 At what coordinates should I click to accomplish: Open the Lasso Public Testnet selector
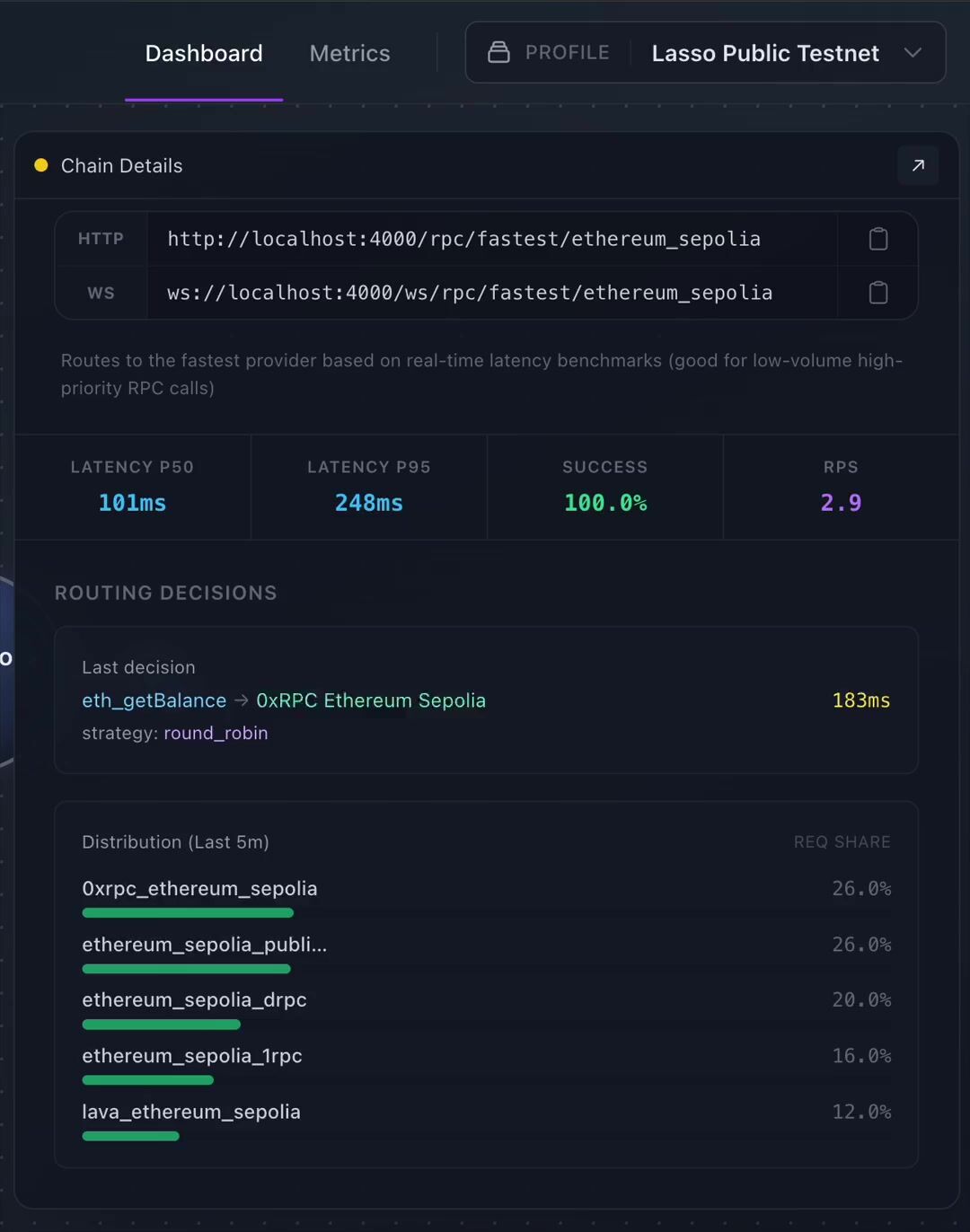(764, 54)
